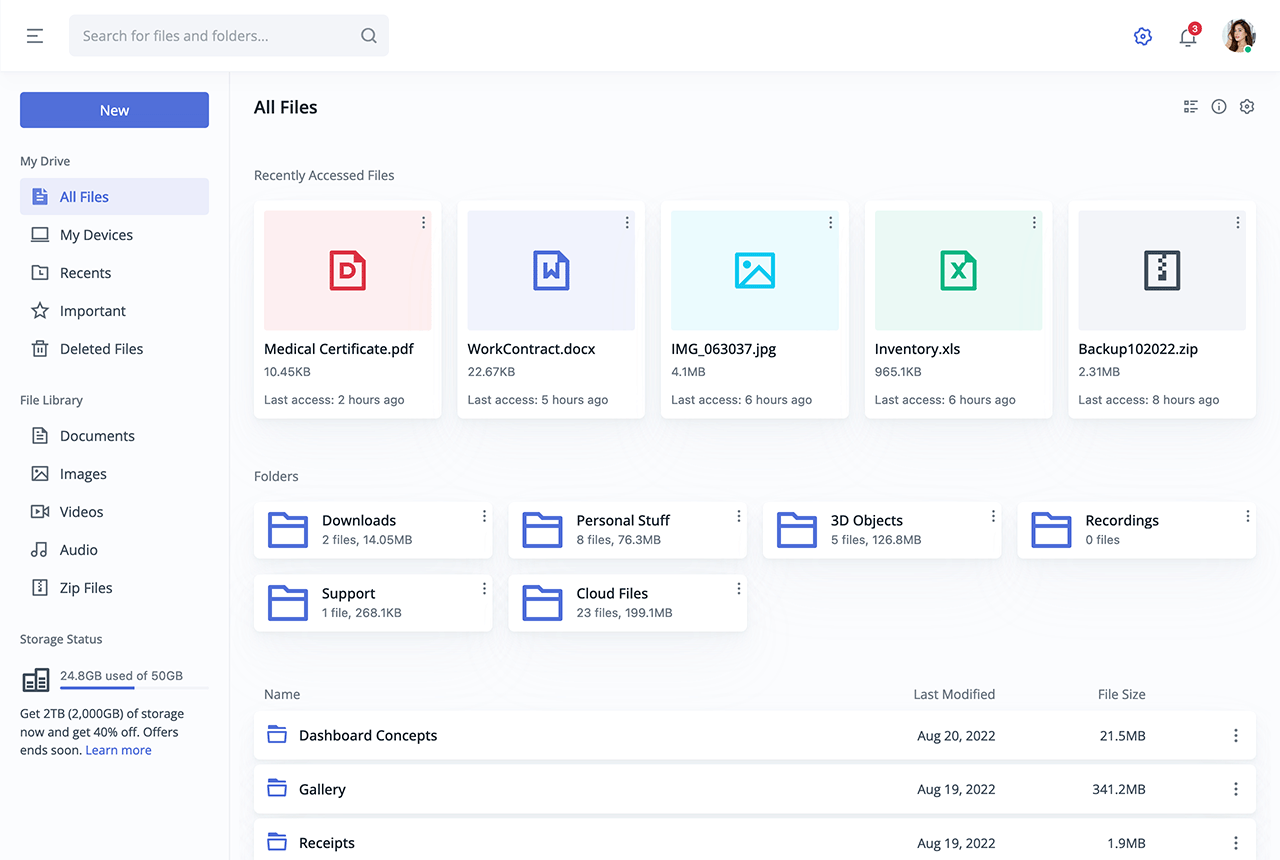1280x860 pixels.
Task: Open more options for Dashboard Concepts row
Action: (1236, 736)
